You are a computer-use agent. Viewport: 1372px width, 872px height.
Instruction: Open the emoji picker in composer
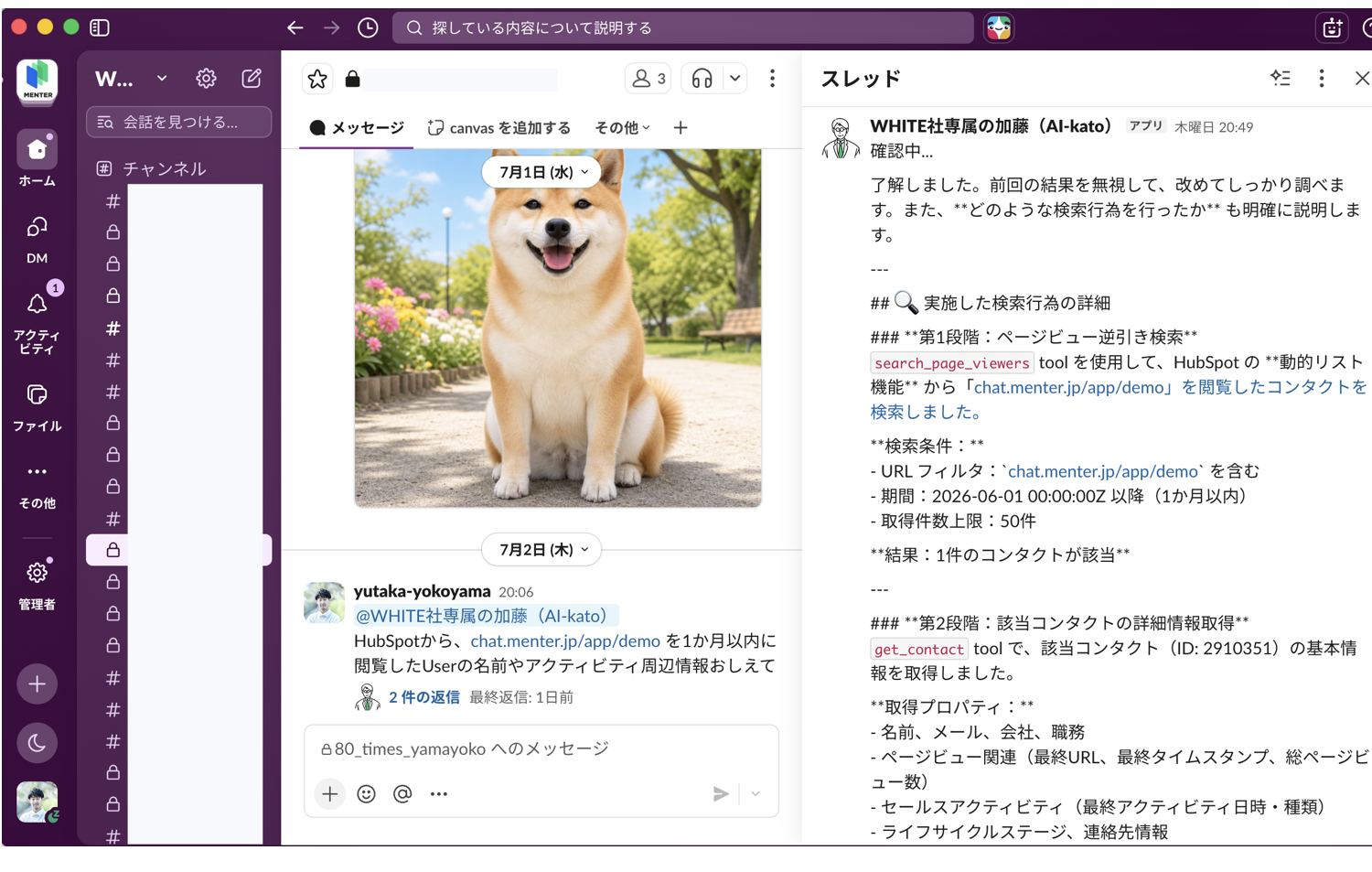pos(367,794)
